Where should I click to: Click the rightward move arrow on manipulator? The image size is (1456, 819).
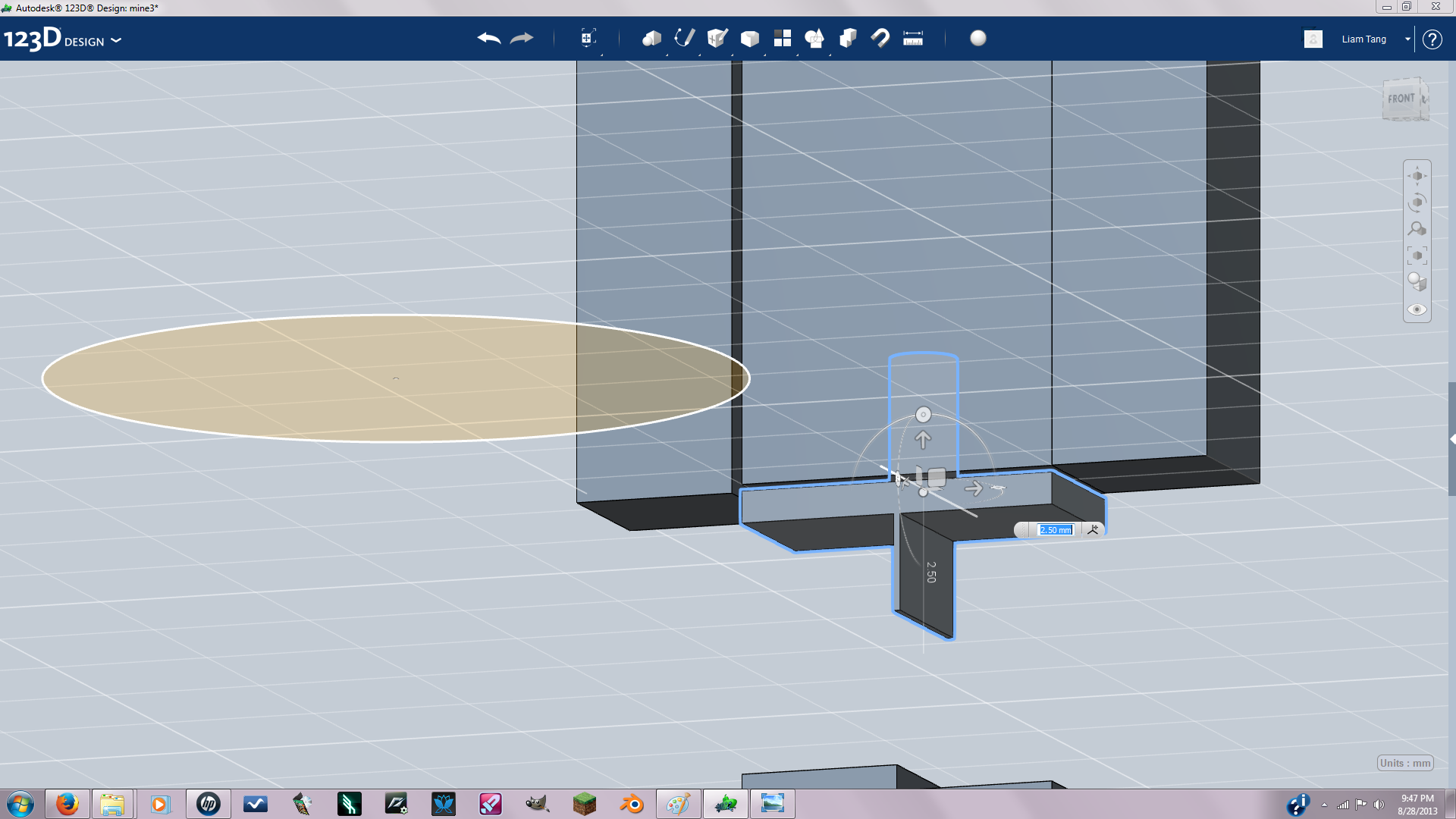[974, 488]
